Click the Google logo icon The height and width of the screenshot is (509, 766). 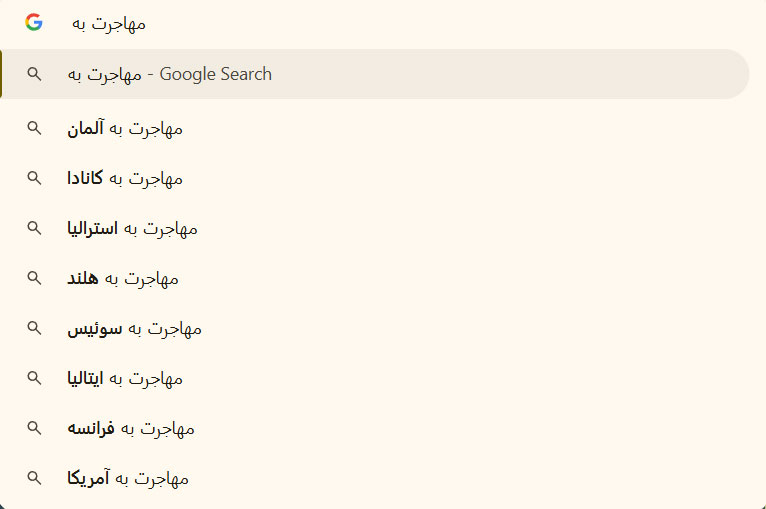(x=34, y=22)
